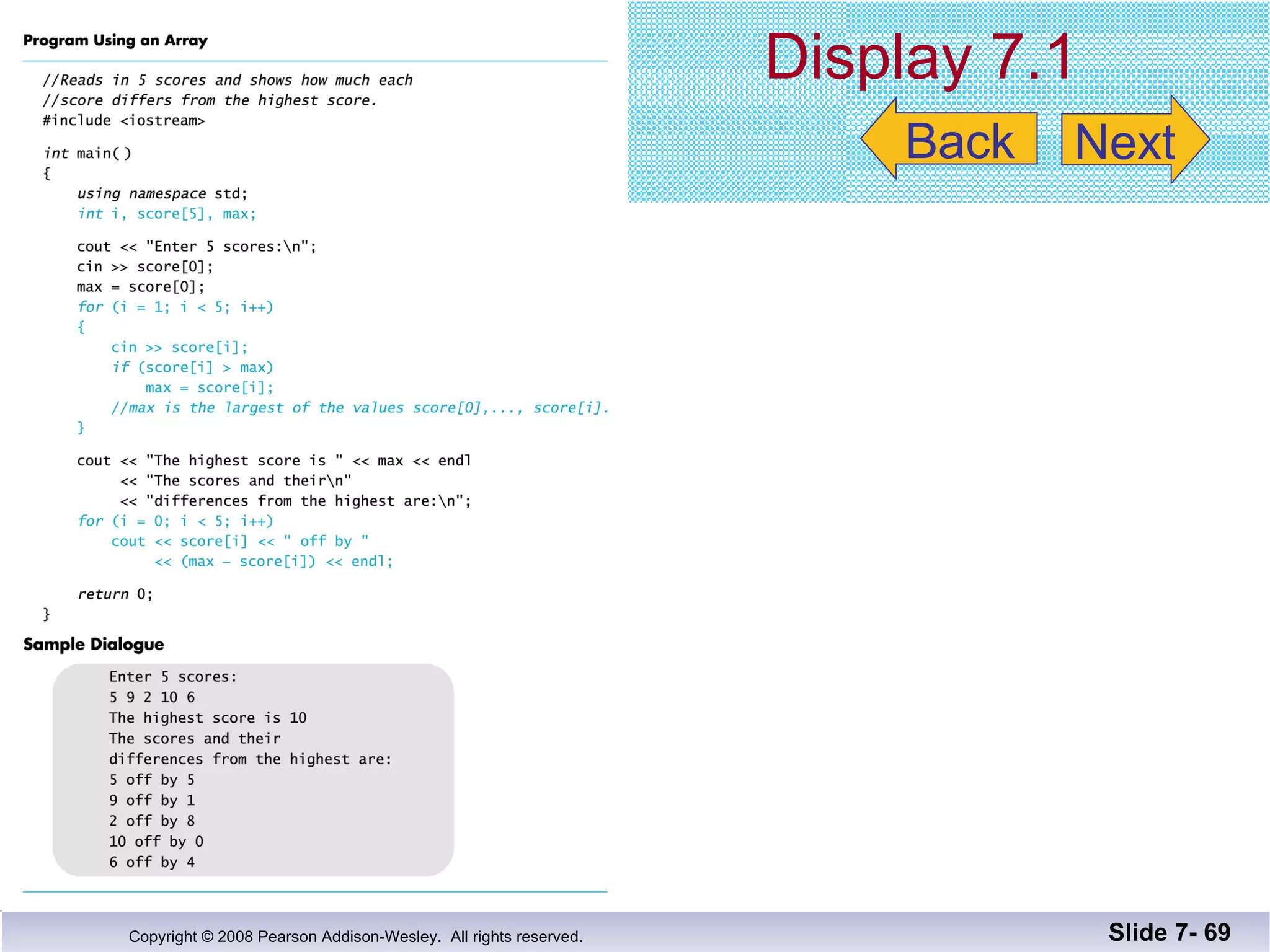Click the 'if (score[i] > max)' line
The image size is (1270, 952).
(192, 368)
